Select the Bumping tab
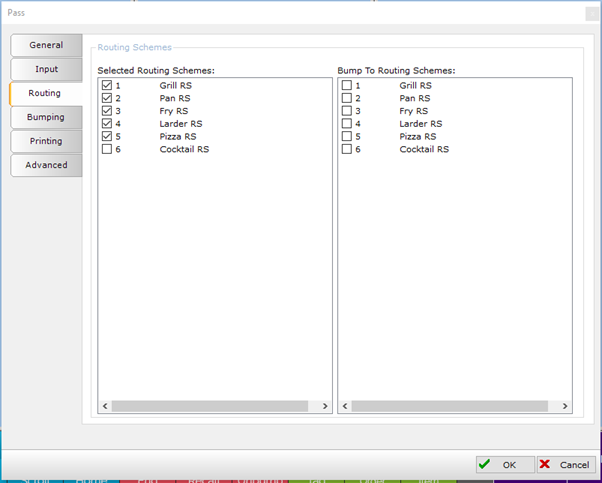Screen dimensions: 602x483 (46, 117)
